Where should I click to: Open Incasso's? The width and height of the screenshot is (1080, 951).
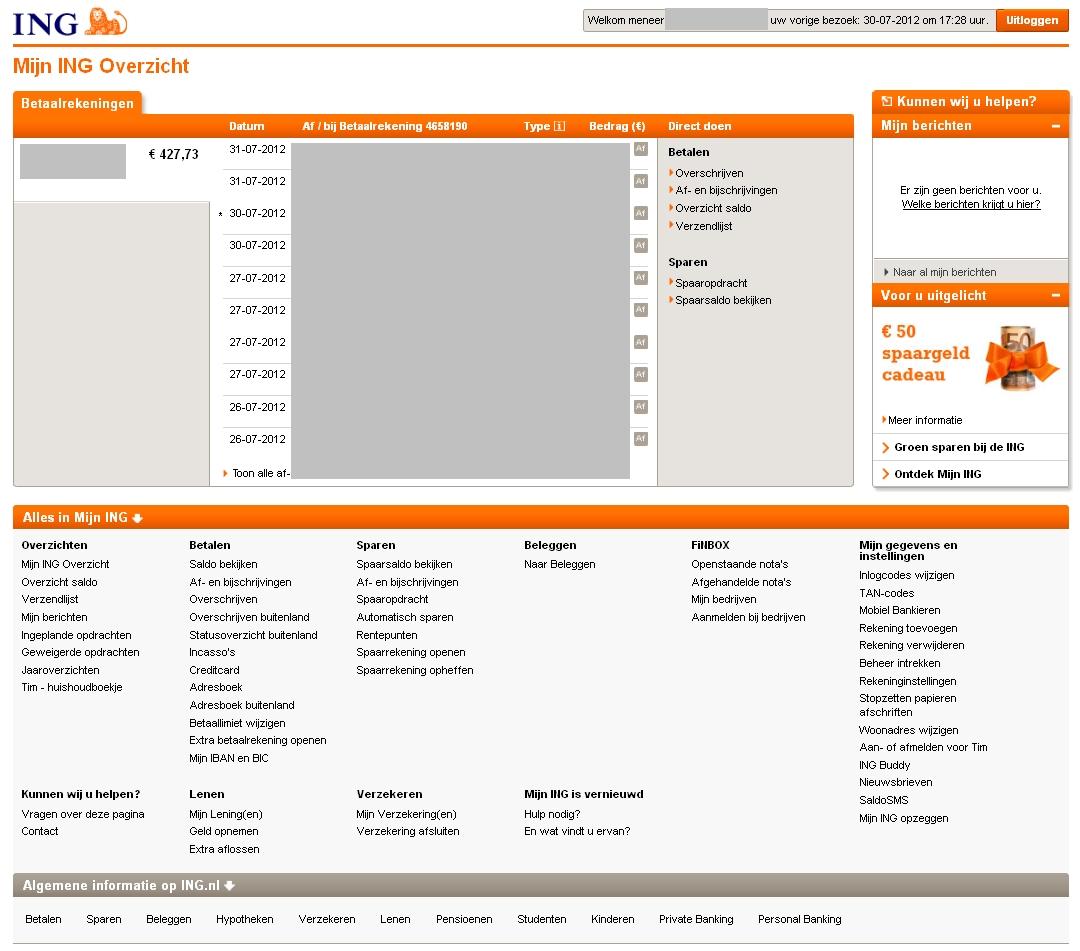click(x=212, y=652)
